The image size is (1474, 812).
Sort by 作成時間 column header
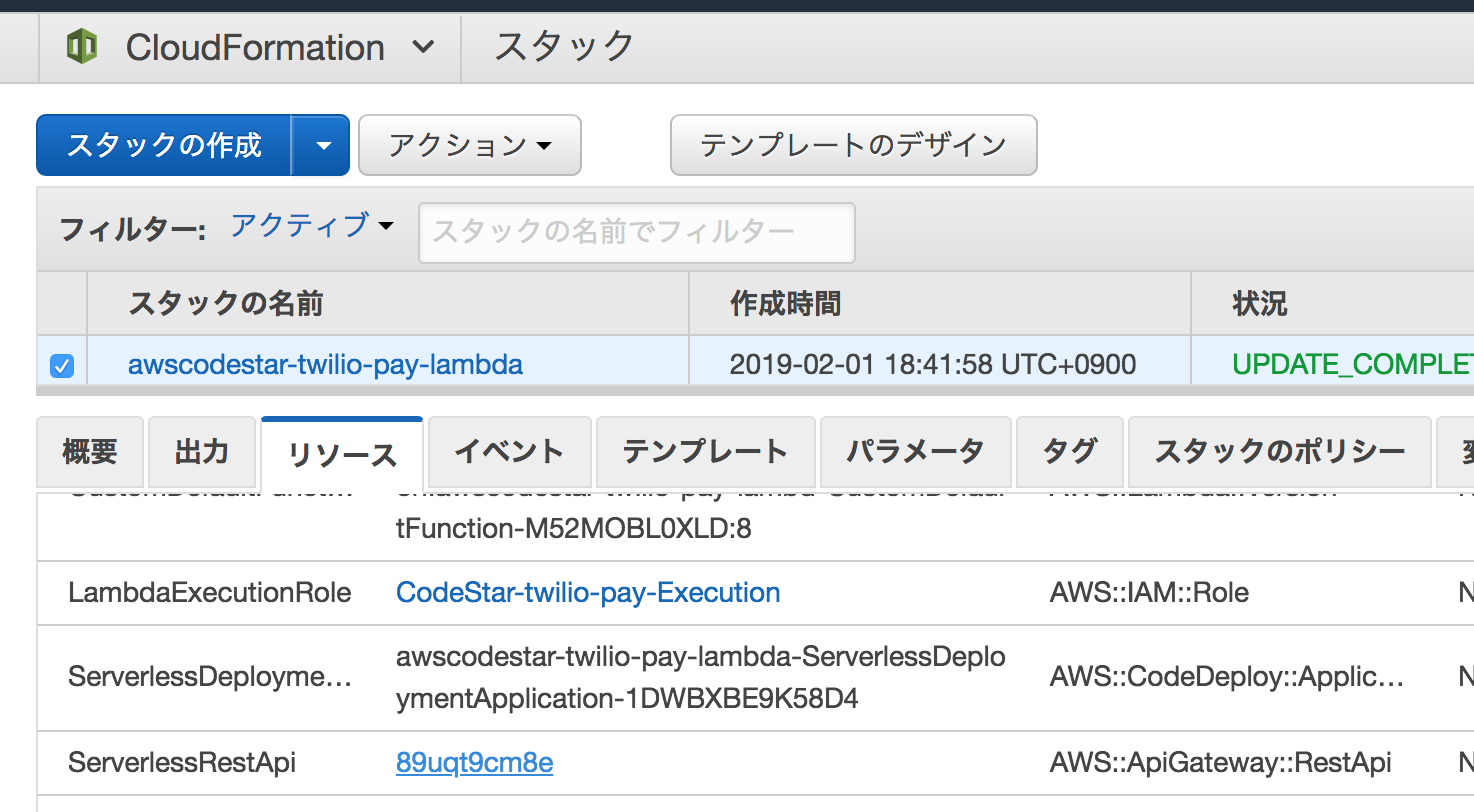(785, 303)
